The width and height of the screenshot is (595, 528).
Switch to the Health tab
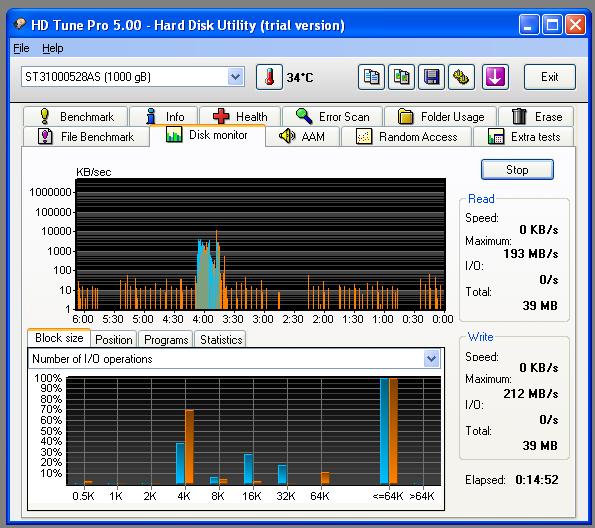click(240, 116)
